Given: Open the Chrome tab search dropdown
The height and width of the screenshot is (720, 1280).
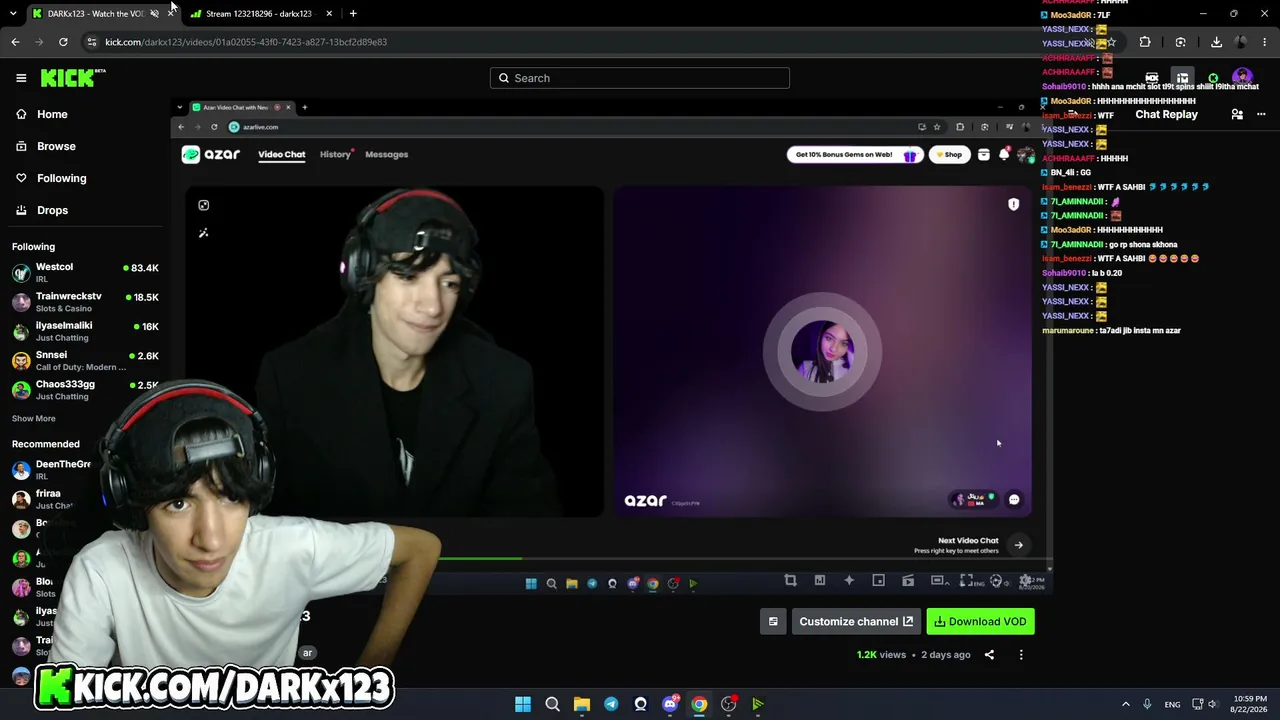Looking at the screenshot, I should 13,13.
